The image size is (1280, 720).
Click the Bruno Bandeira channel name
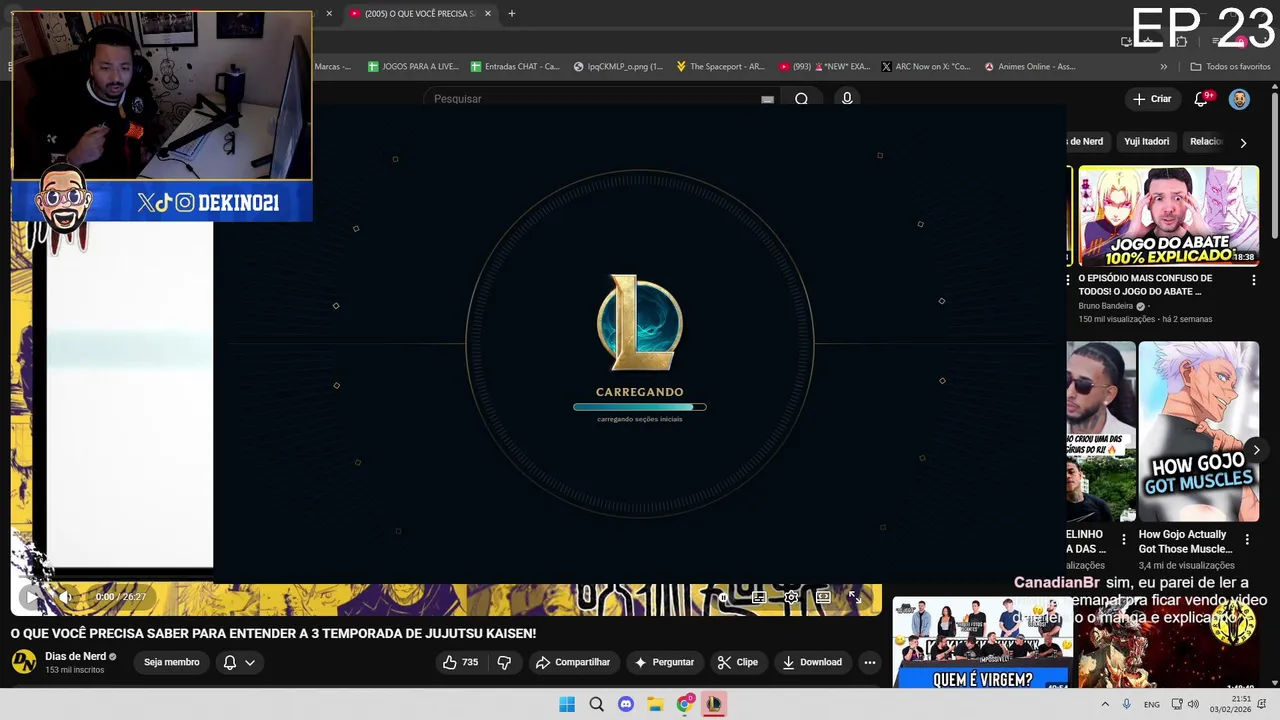pos(1105,306)
